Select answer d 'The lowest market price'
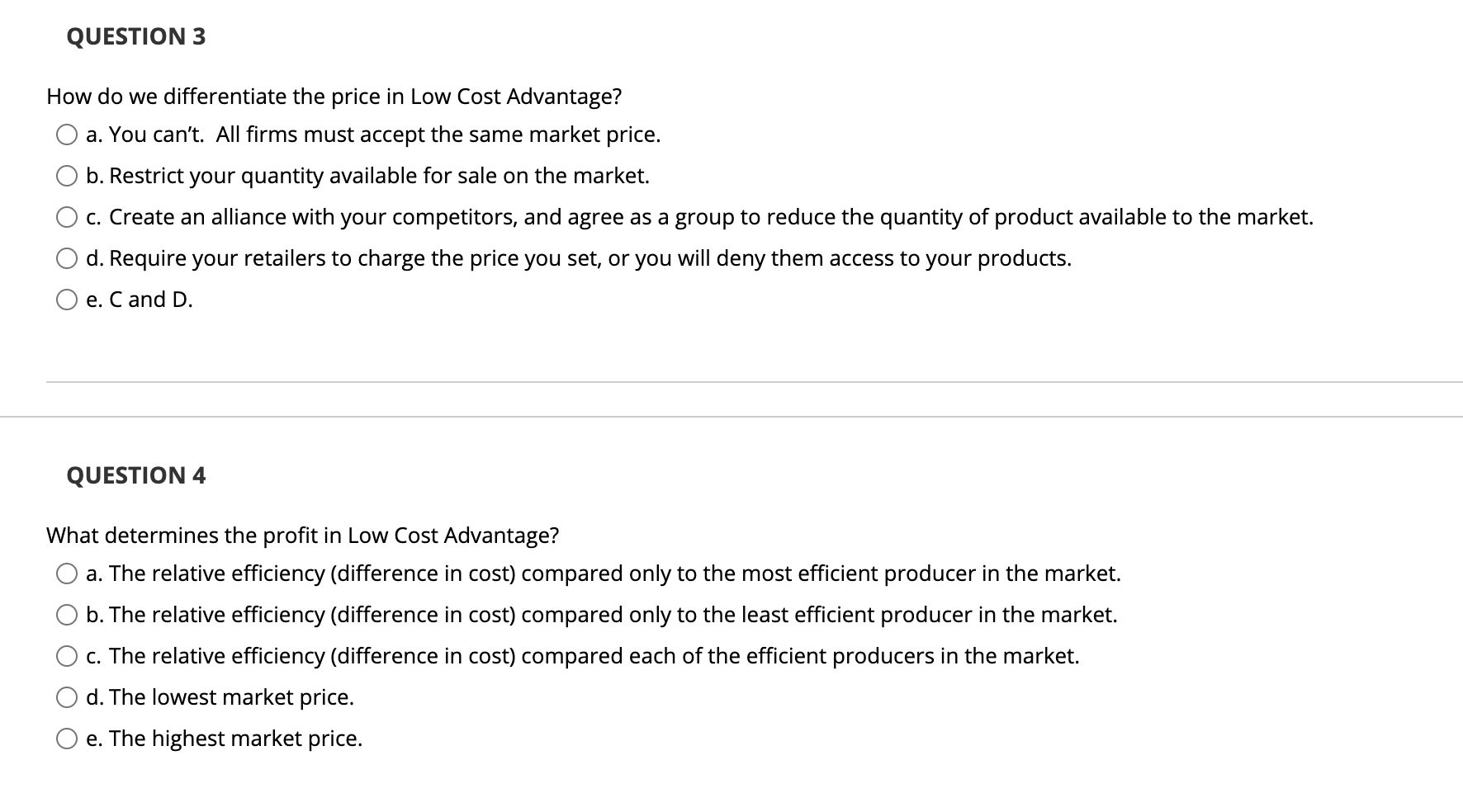1463x812 pixels. [x=68, y=696]
